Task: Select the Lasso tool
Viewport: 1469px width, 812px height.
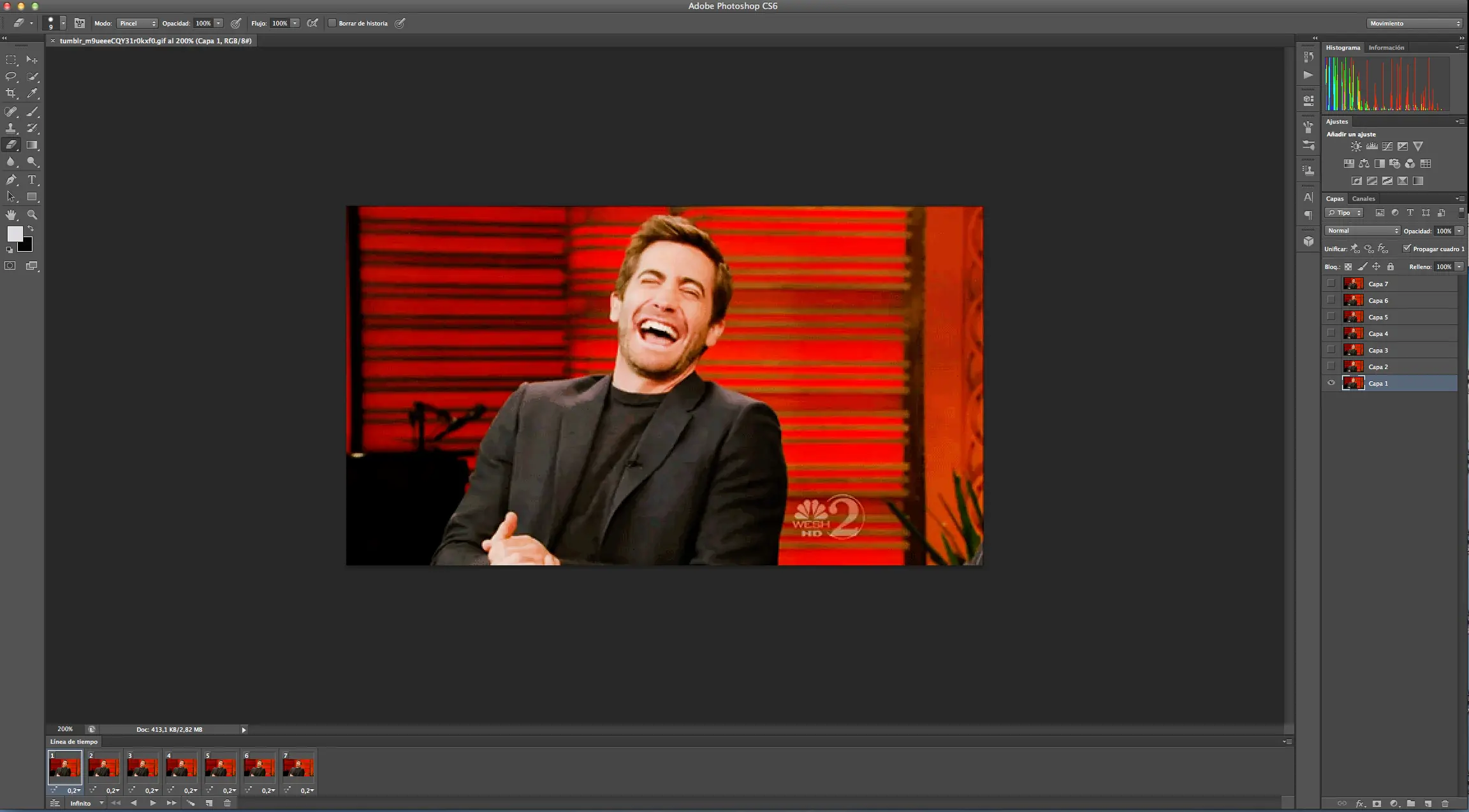Action: coord(11,76)
